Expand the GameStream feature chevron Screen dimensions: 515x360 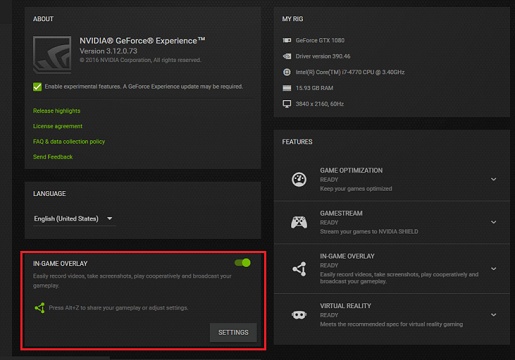(x=493, y=222)
